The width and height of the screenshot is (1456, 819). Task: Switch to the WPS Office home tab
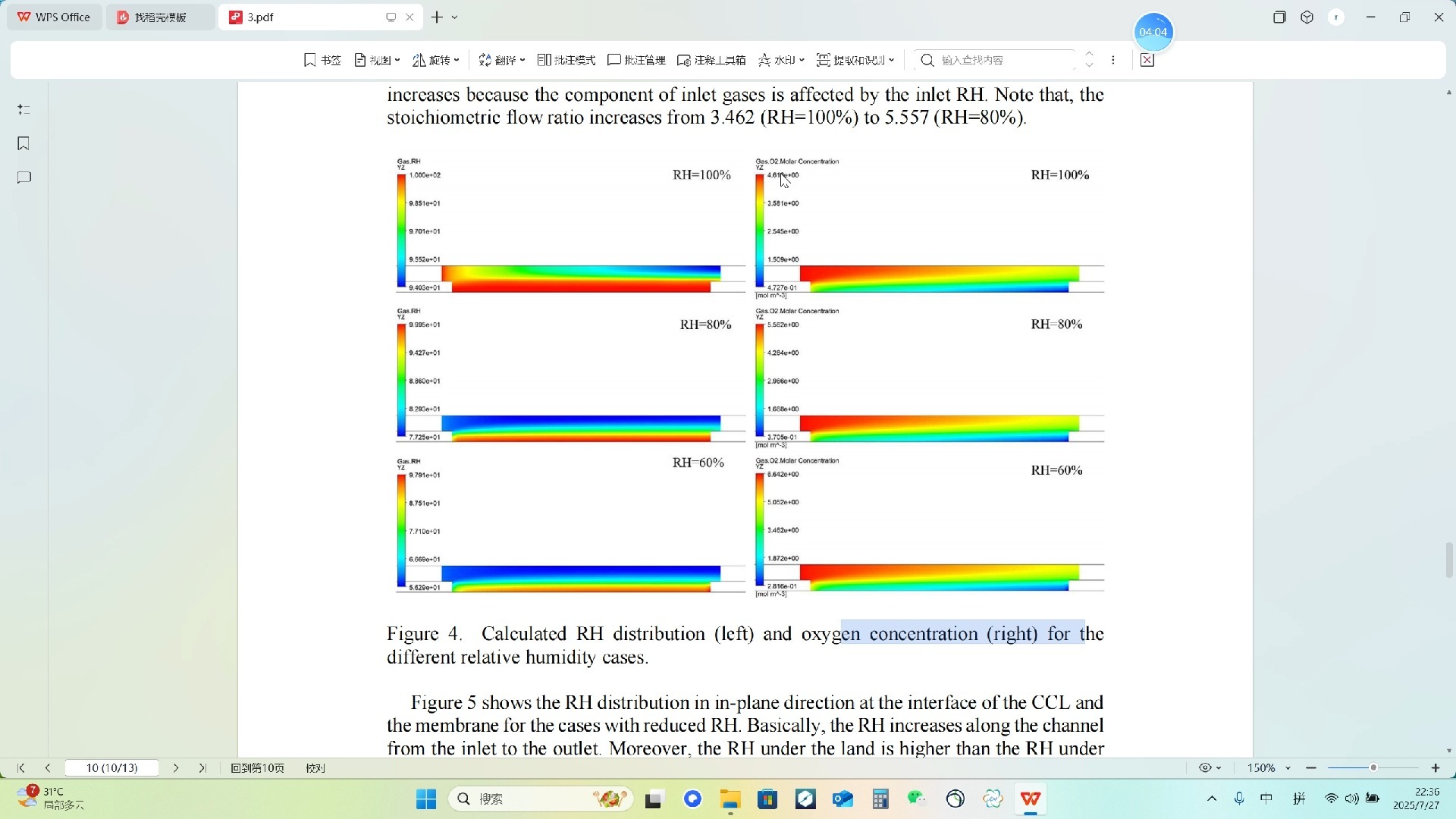(x=54, y=17)
